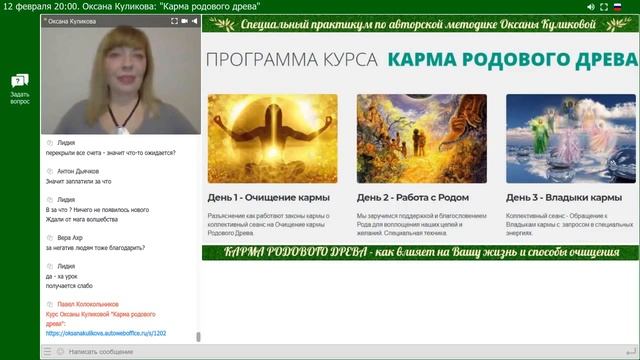The image size is (640, 360).
Task: Mute the webinar sound via speaker icon
Action: tap(591, 7)
